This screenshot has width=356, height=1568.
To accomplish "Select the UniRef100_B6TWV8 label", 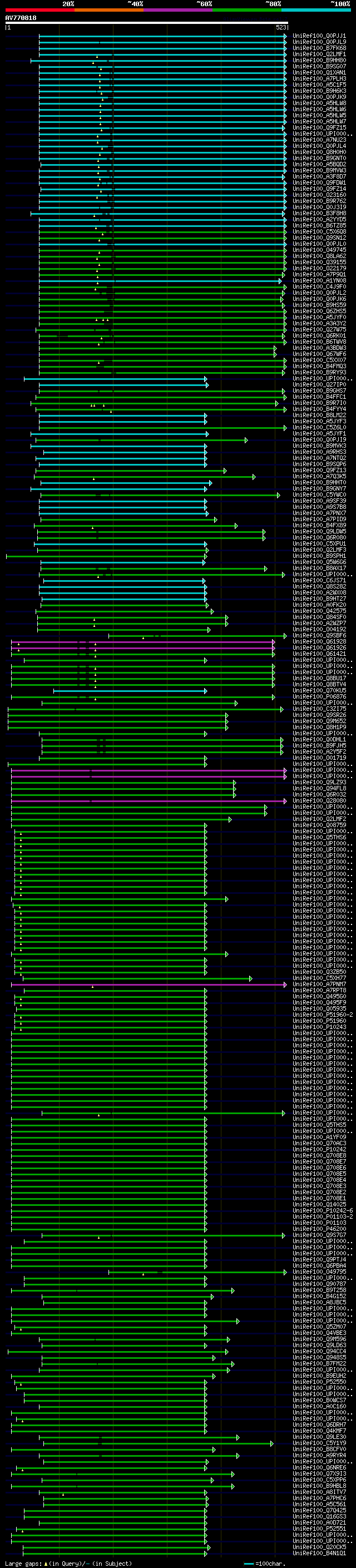I will (x=319, y=342).
